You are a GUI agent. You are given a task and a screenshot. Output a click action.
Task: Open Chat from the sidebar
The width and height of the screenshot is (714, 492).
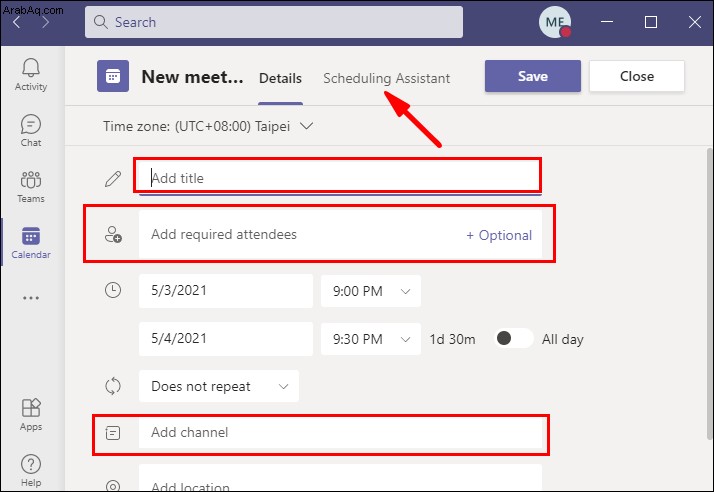pos(31,131)
